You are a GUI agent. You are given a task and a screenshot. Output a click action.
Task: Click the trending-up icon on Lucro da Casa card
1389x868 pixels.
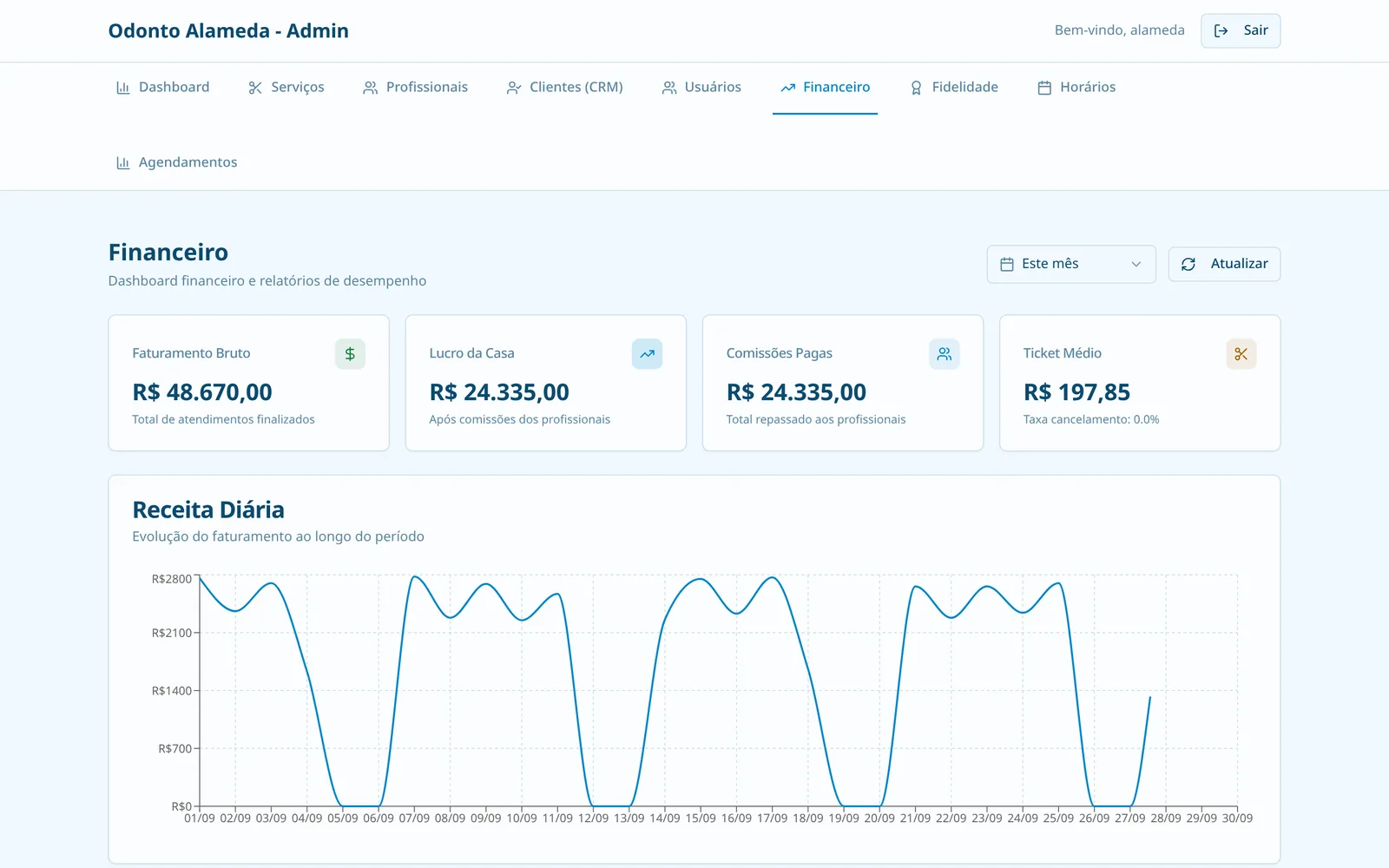click(647, 354)
